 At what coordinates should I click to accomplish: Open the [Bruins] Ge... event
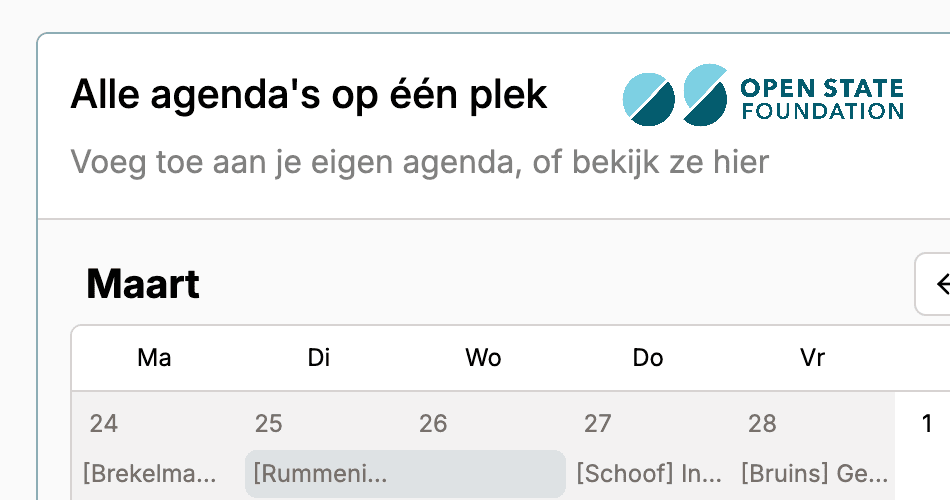(x=814, y=473)
